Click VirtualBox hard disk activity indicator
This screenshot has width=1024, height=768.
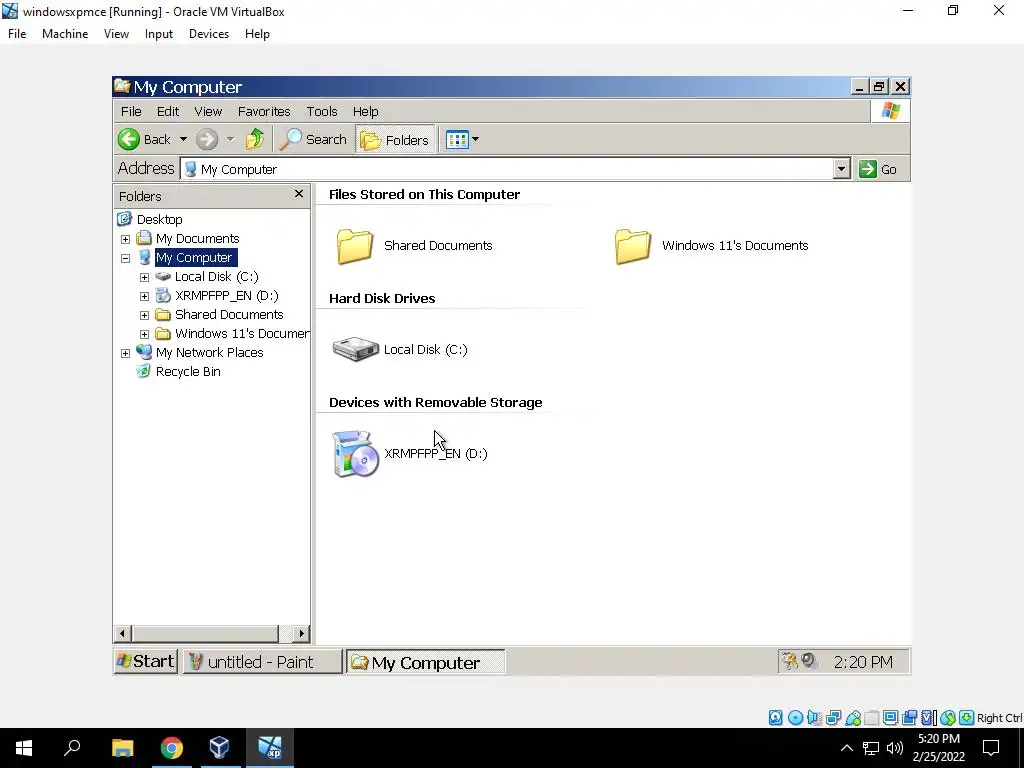click(775, 718)
